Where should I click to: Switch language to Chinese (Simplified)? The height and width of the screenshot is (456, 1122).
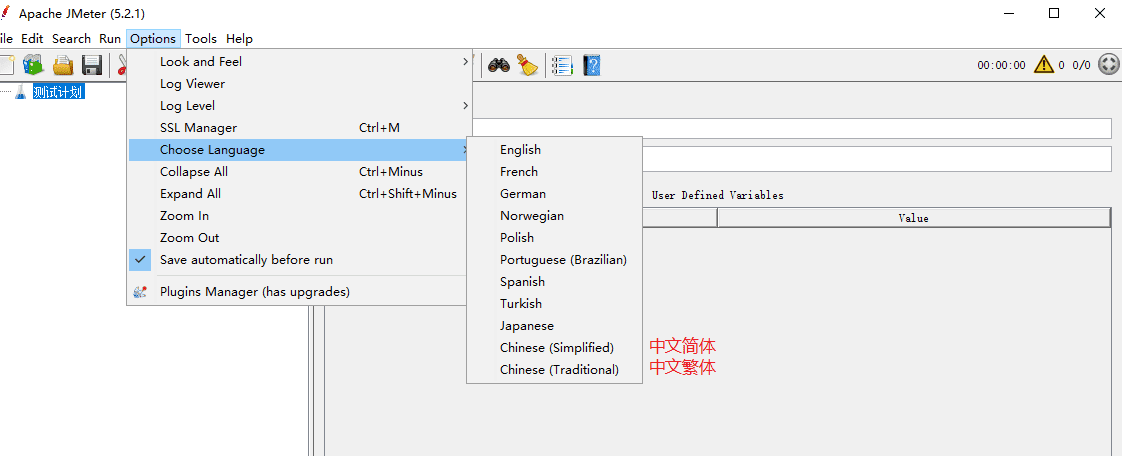click(555, 348)
